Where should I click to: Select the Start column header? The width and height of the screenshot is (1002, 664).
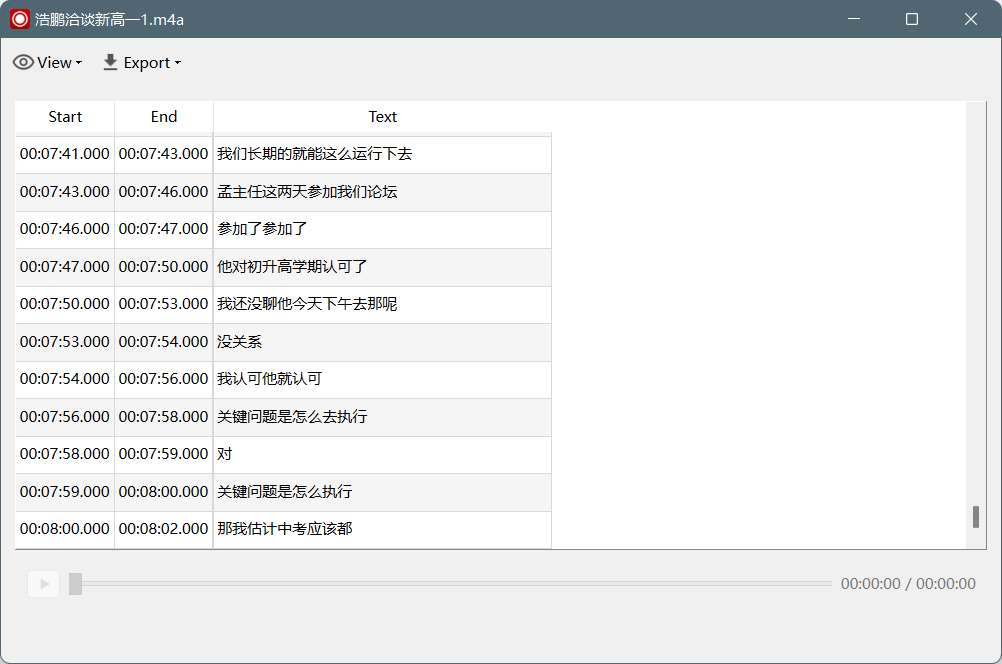pos(65,117)
